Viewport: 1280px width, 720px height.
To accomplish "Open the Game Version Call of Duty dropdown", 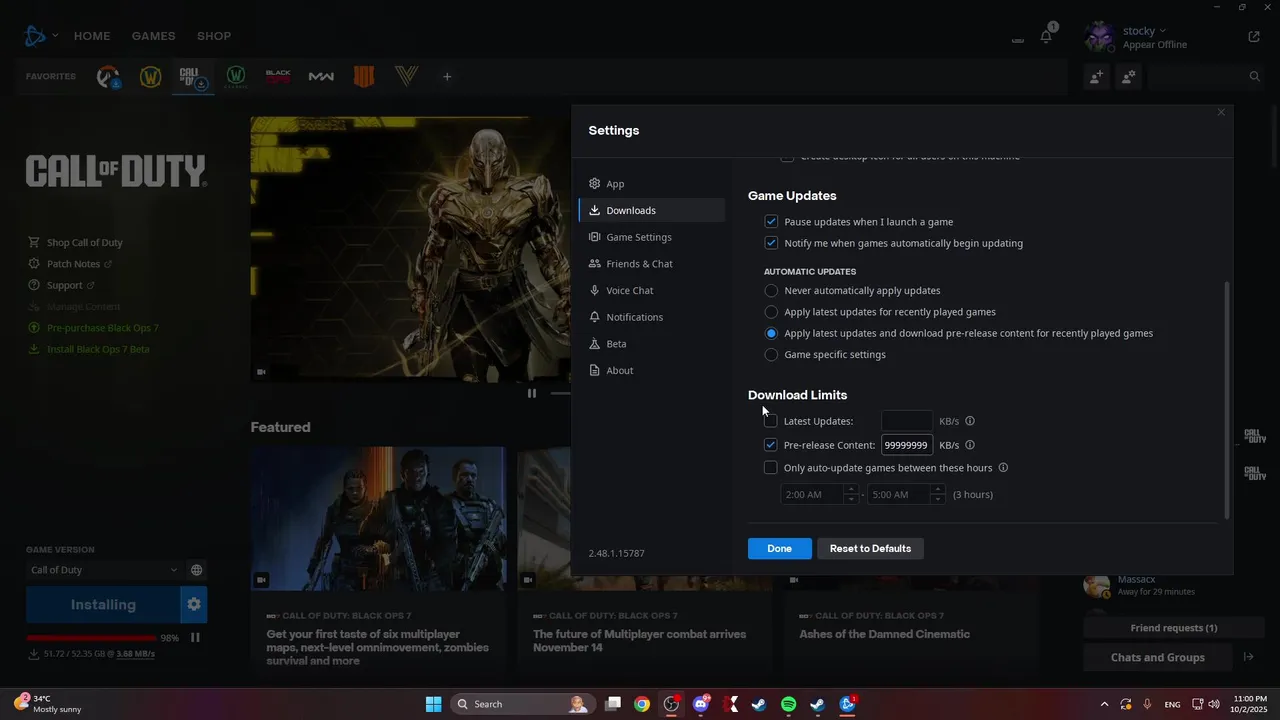I will tap(104, 570).
